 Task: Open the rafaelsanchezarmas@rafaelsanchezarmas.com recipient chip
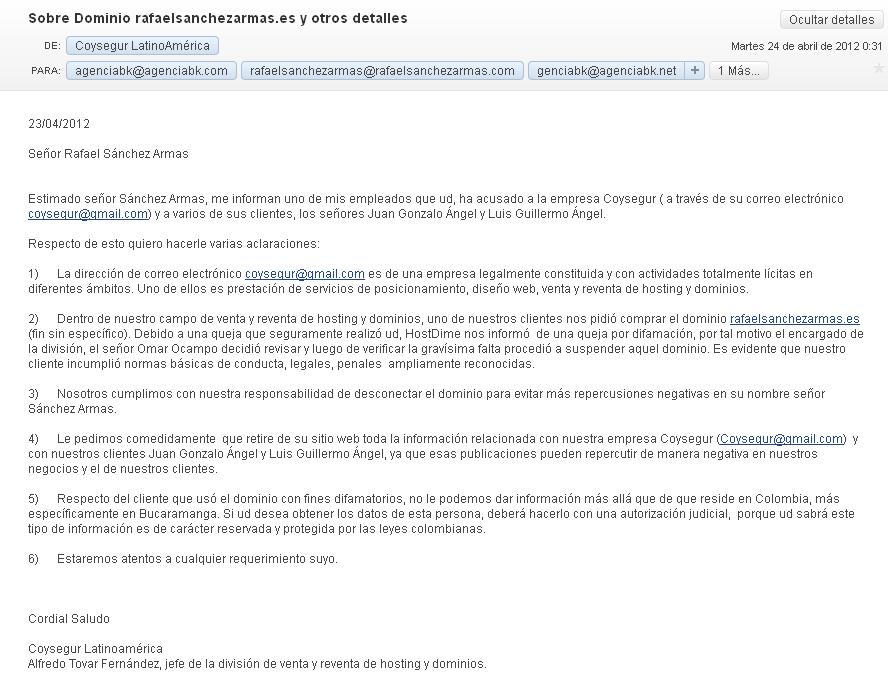pos(382,71)
